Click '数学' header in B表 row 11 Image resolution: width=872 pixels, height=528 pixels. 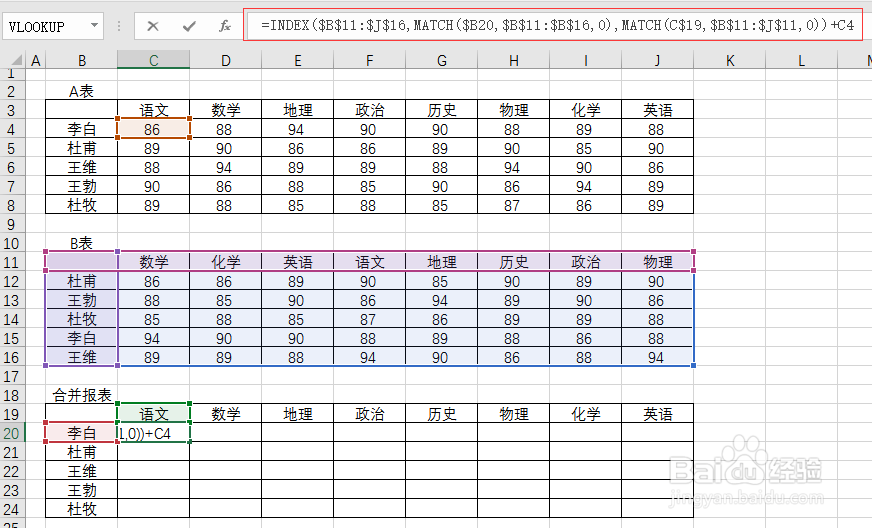153,262
